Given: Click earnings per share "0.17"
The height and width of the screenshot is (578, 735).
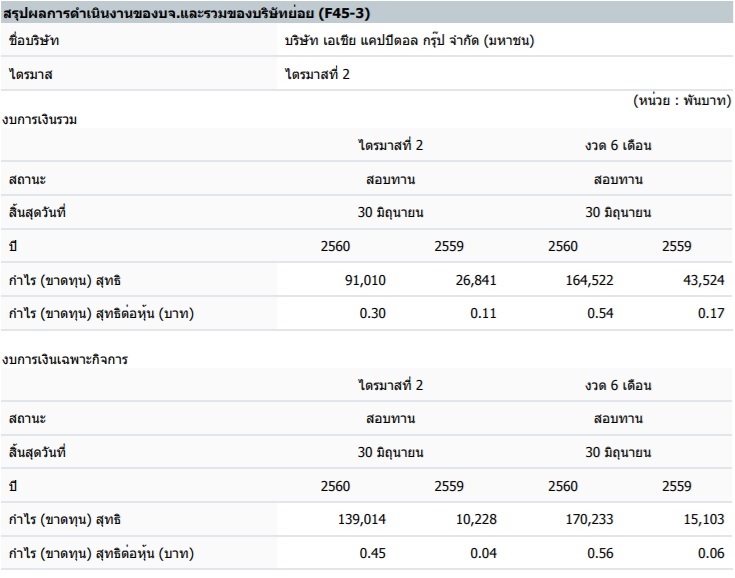Looking at the screenshot, I should pyautogui.click(x=711, y=313).
